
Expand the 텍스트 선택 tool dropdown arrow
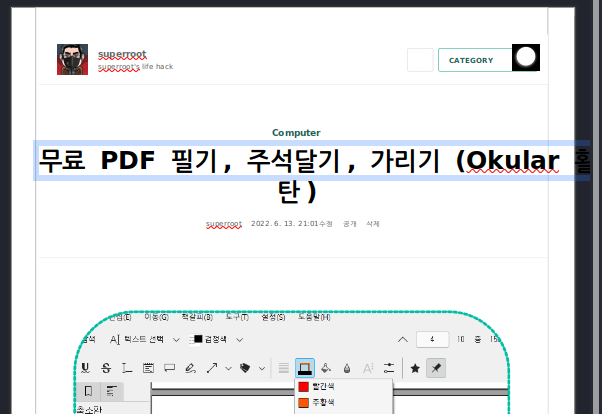point(176,340)
